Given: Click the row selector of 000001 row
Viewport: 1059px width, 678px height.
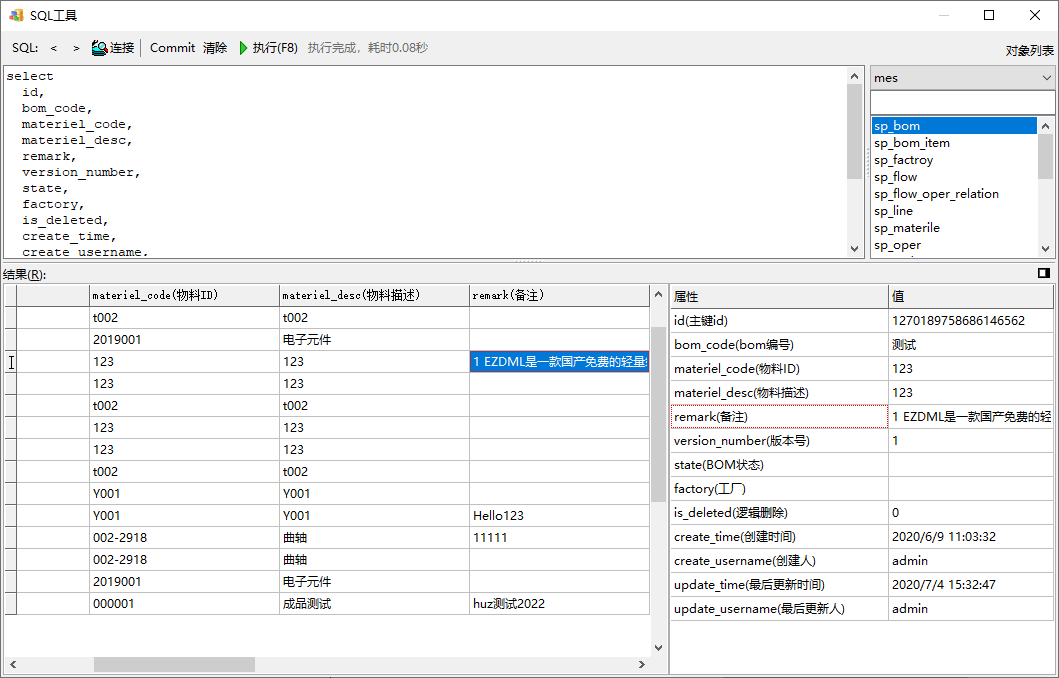Looking at the screenshot, I should pos(10,604).
